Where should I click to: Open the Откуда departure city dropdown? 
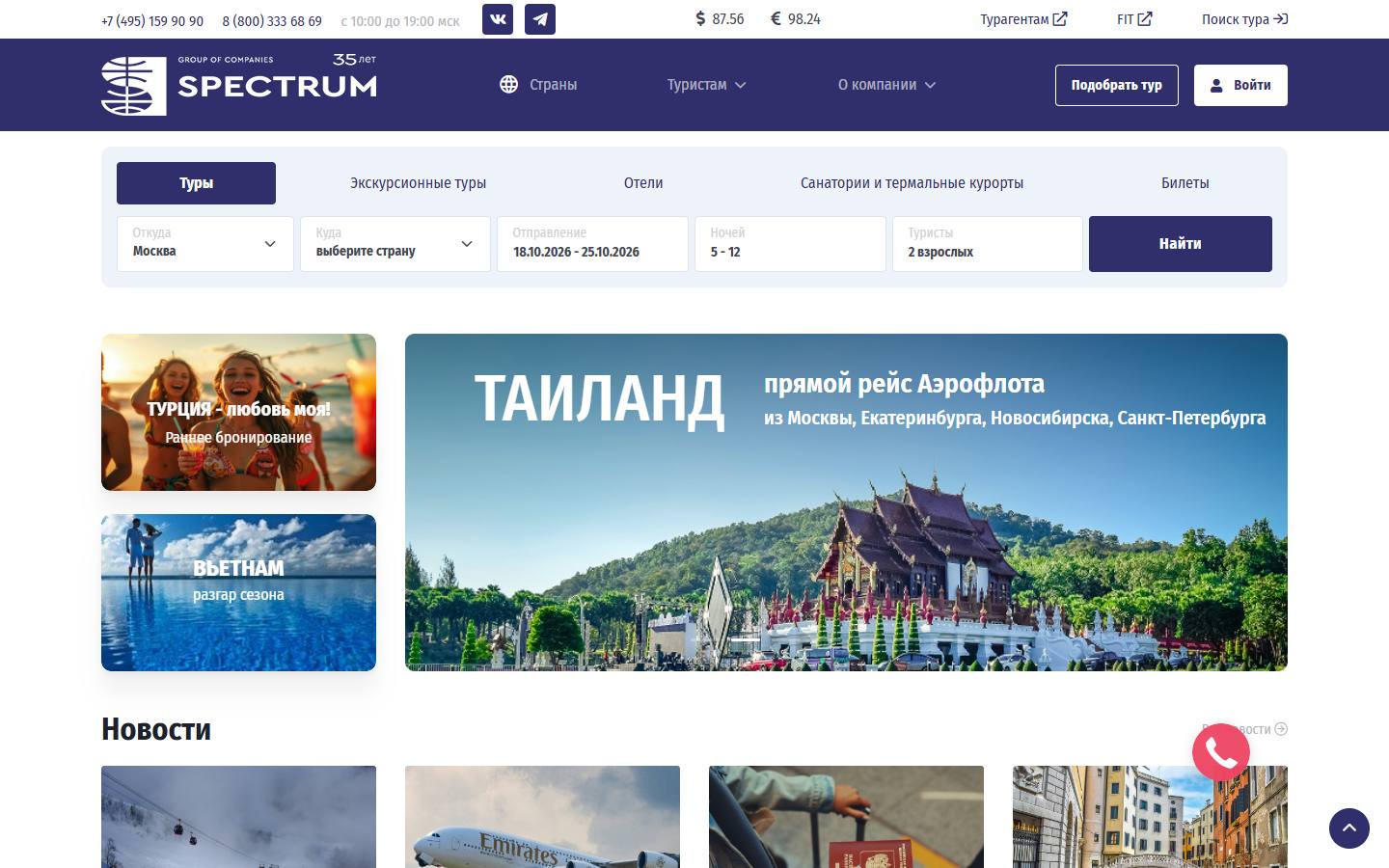[x=205, y=244]
